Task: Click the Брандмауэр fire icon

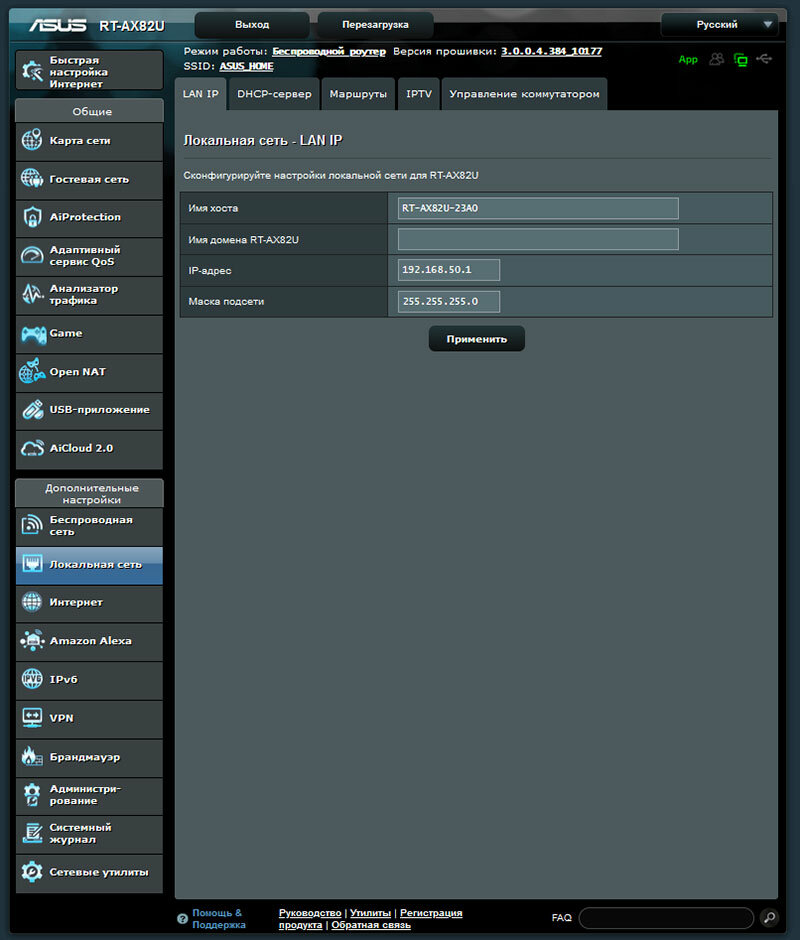Action: (x=32, y=757)
